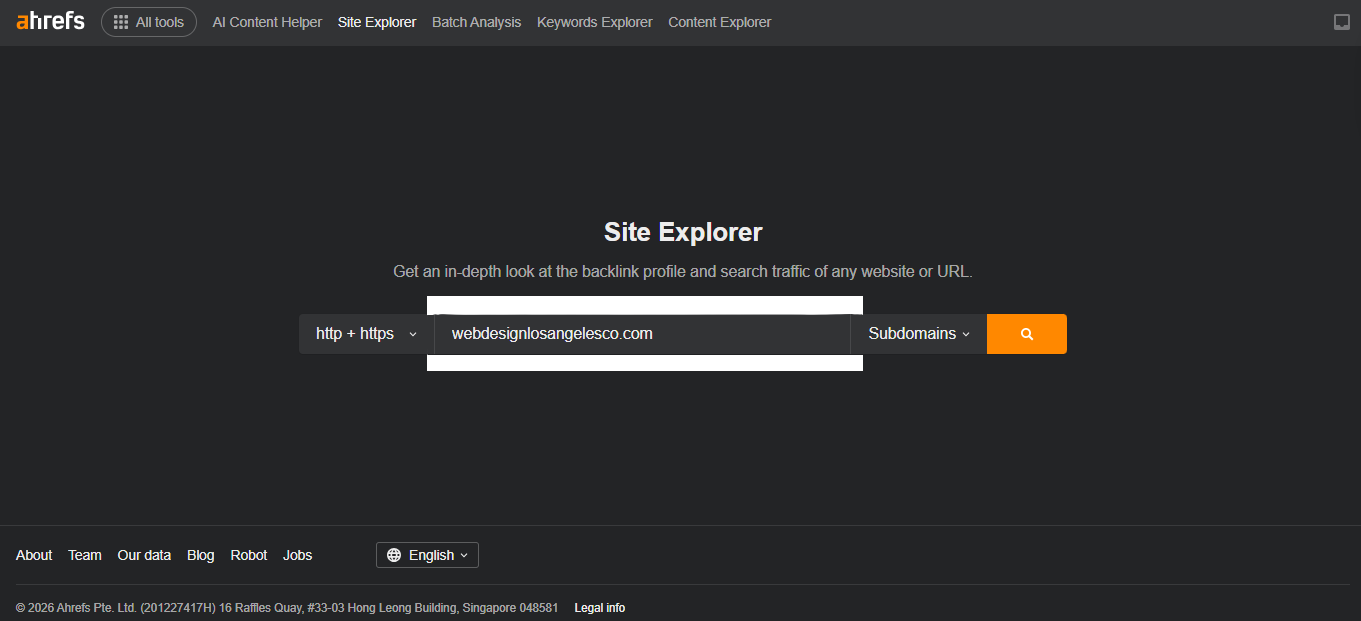Viewport: 1361px width, 621px height.
Task: Click the backlink profile description text
Action: pos(683,271)
